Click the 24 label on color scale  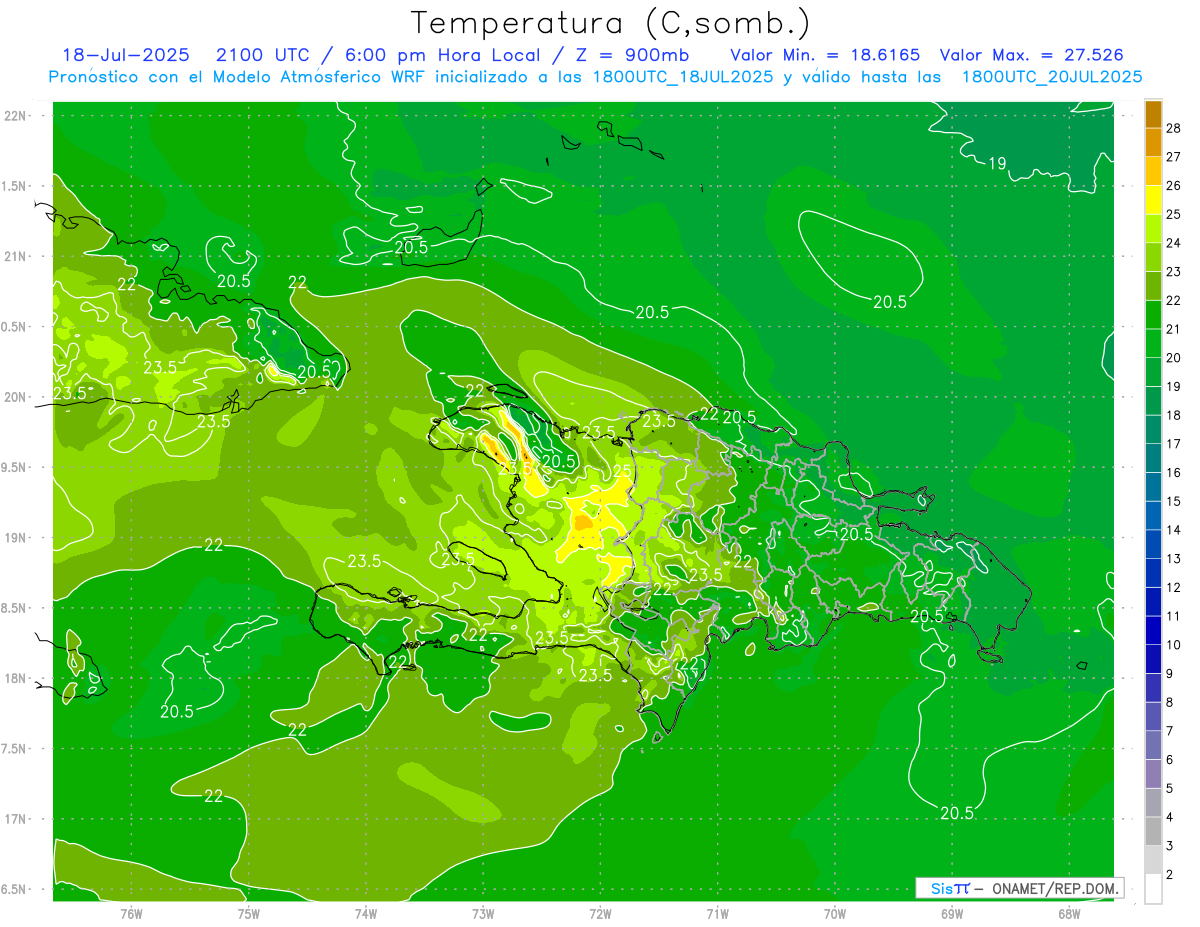point(1174,242)
